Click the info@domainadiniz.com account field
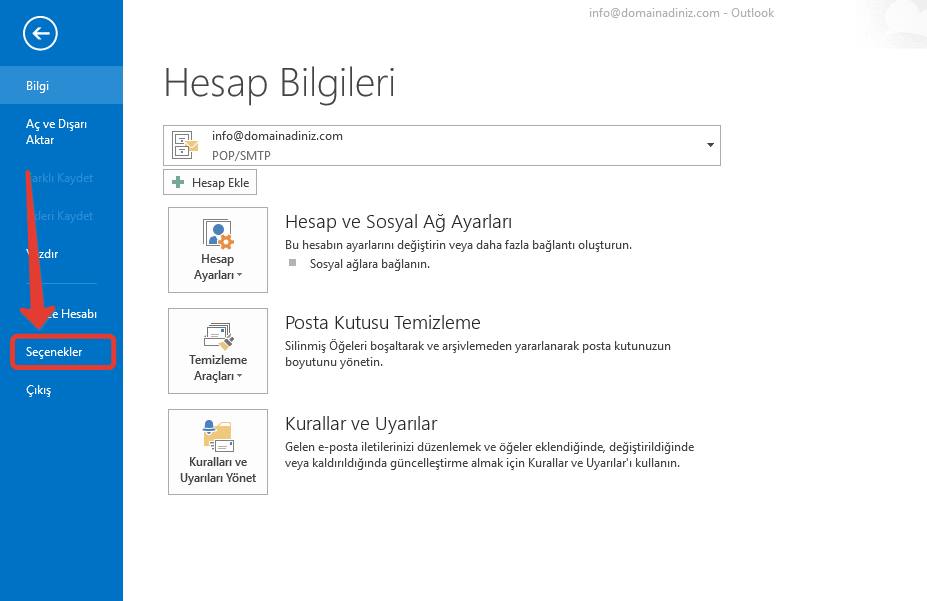927x601 pixels. pos(440,145)
